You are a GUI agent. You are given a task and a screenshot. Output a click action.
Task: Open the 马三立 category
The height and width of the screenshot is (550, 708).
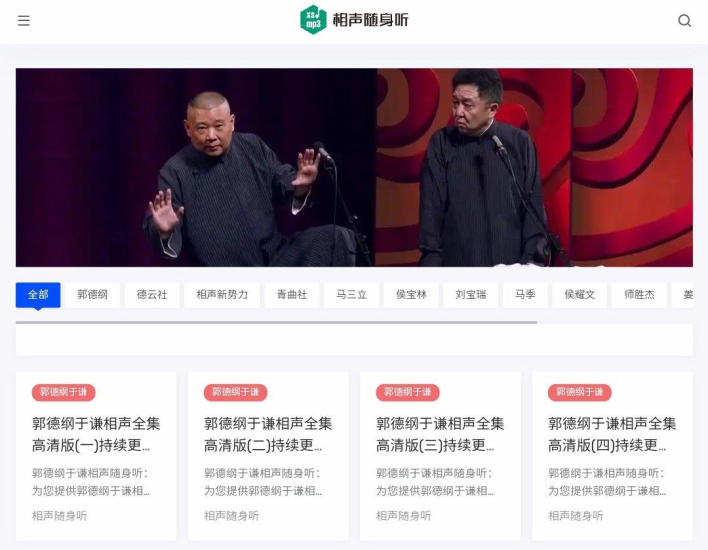(352, 295)
